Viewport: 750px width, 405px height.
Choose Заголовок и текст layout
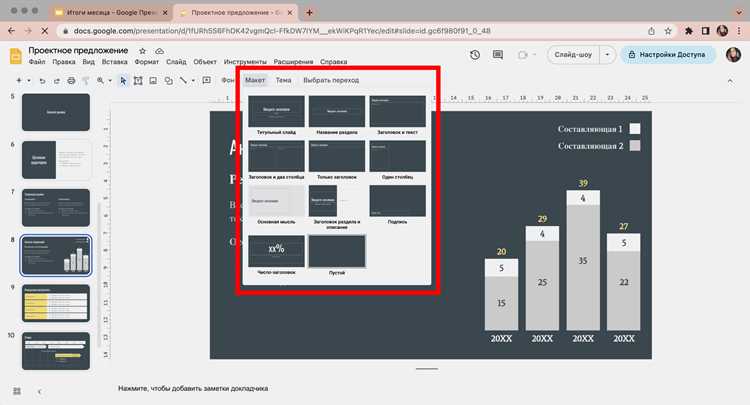tap(397, 115)
